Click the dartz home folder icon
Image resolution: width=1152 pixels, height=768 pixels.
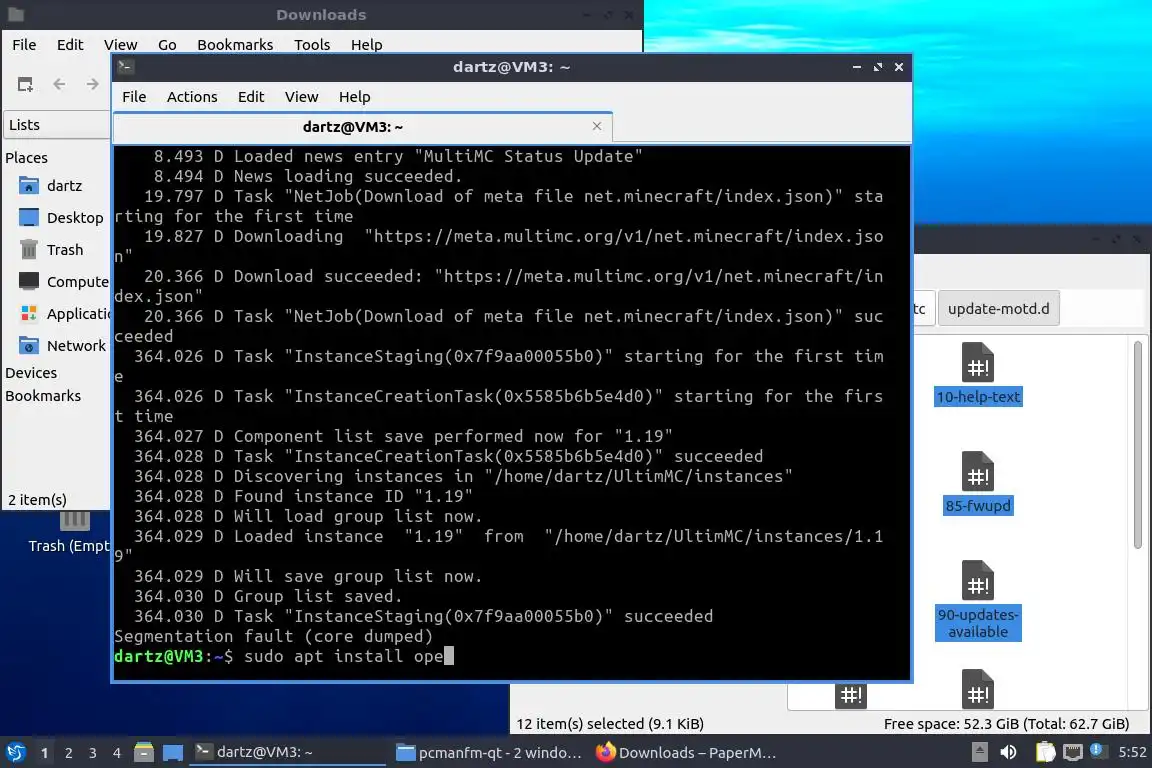pos(29,185)
